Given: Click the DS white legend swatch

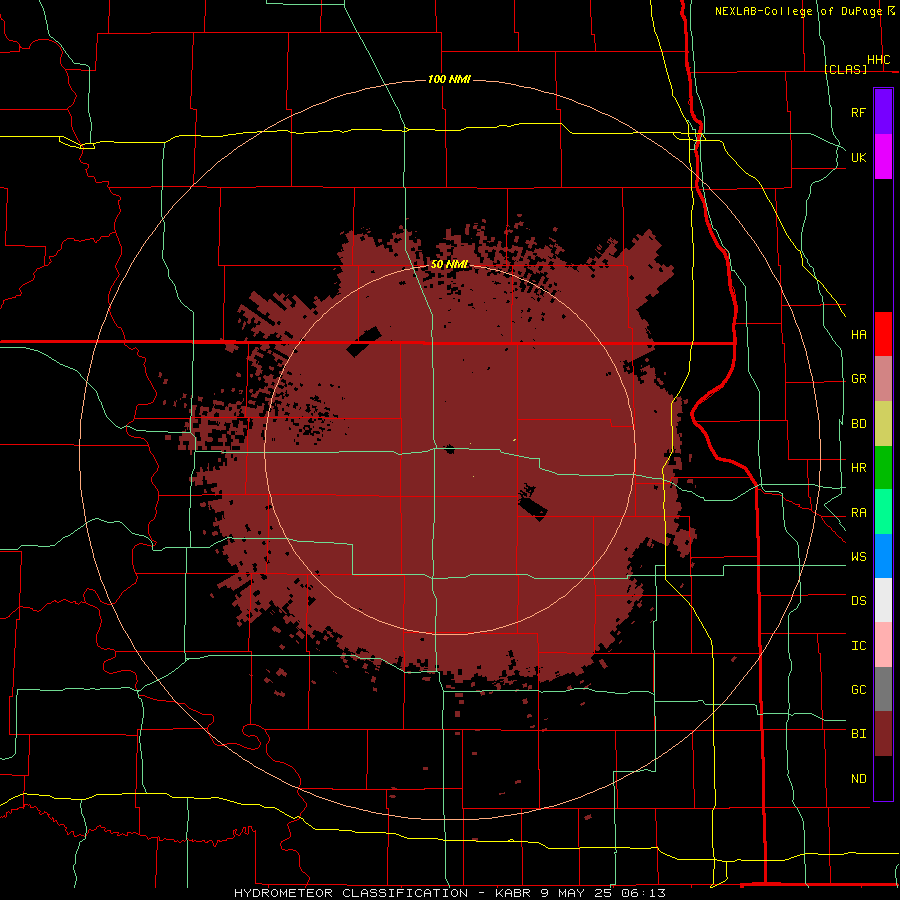Looking at the screenshot, I should (883, 600).
